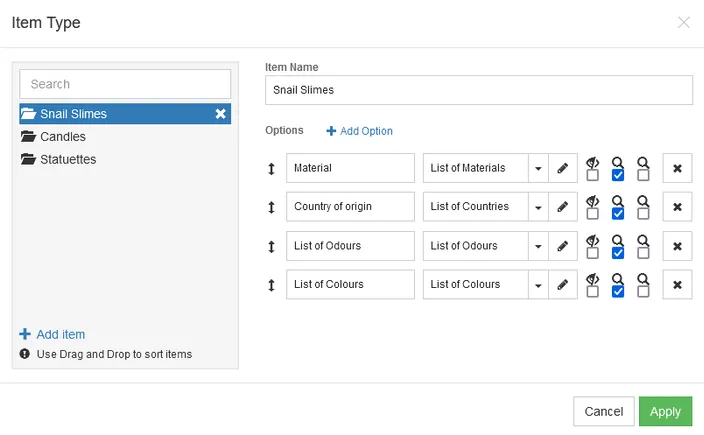
Task: Uncheck first search checkbox for Country of origin
Action: coord(618,214)
